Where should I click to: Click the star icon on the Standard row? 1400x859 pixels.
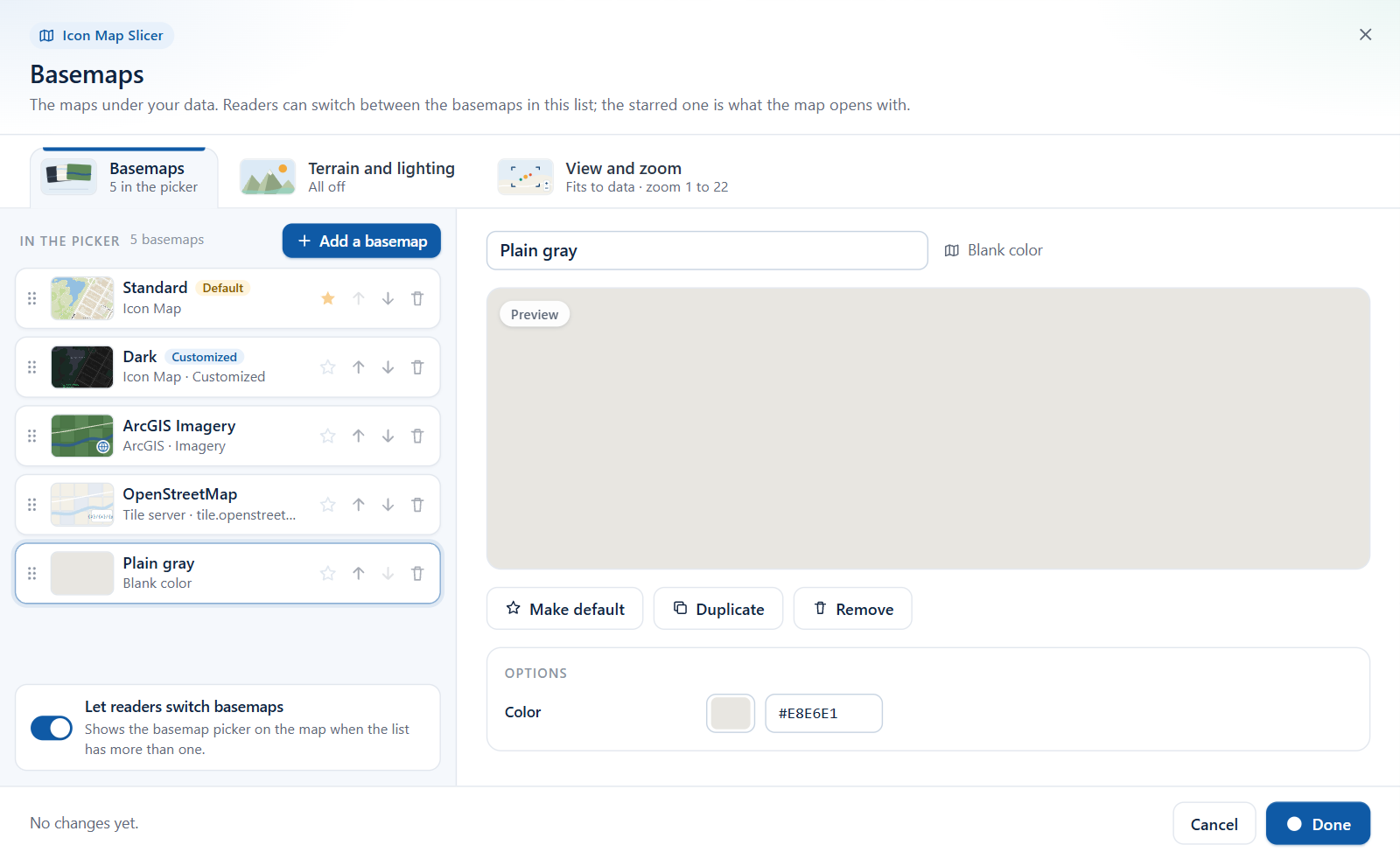tap(328, 298)
